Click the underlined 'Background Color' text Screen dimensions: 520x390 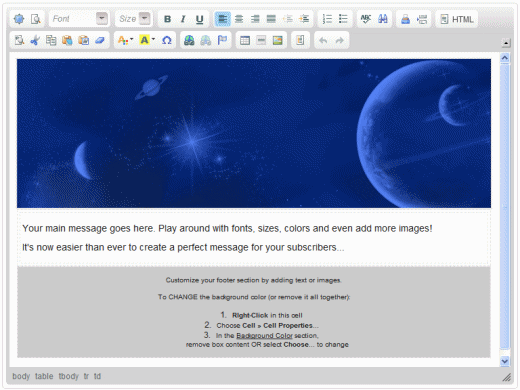click(x=264, y=336)
